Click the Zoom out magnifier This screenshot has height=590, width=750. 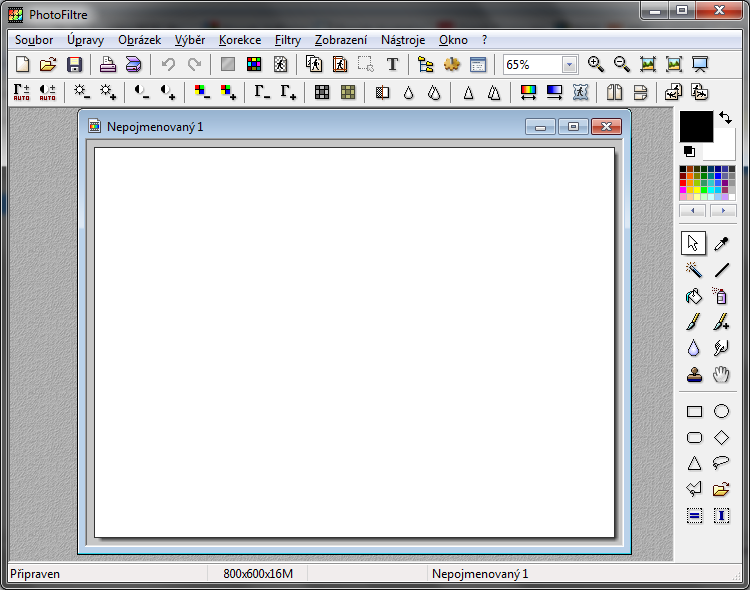point(622,64)
